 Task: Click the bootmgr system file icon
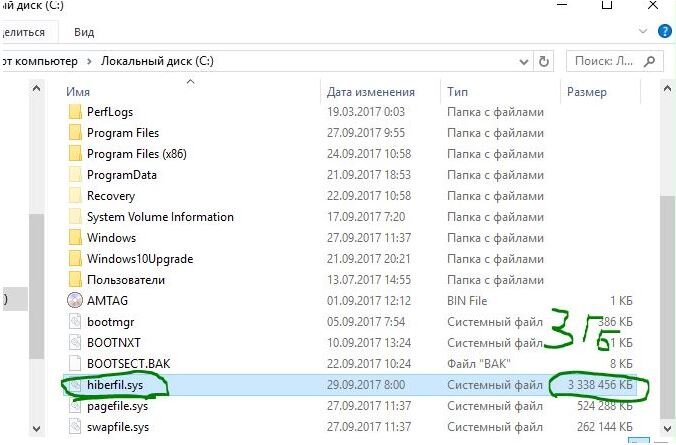[75, 322]
